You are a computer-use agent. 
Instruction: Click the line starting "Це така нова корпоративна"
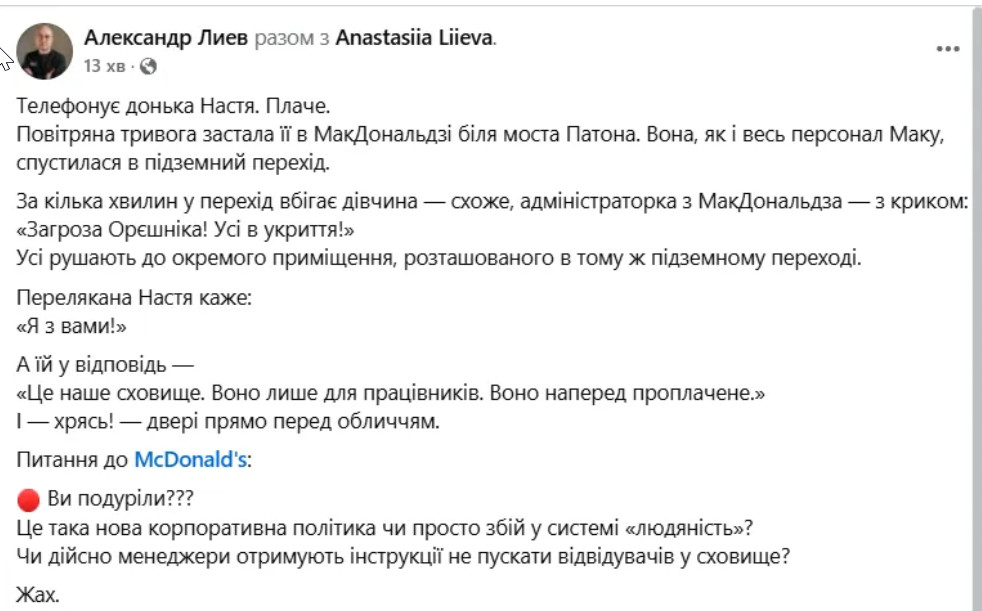(x=398, y=529)
